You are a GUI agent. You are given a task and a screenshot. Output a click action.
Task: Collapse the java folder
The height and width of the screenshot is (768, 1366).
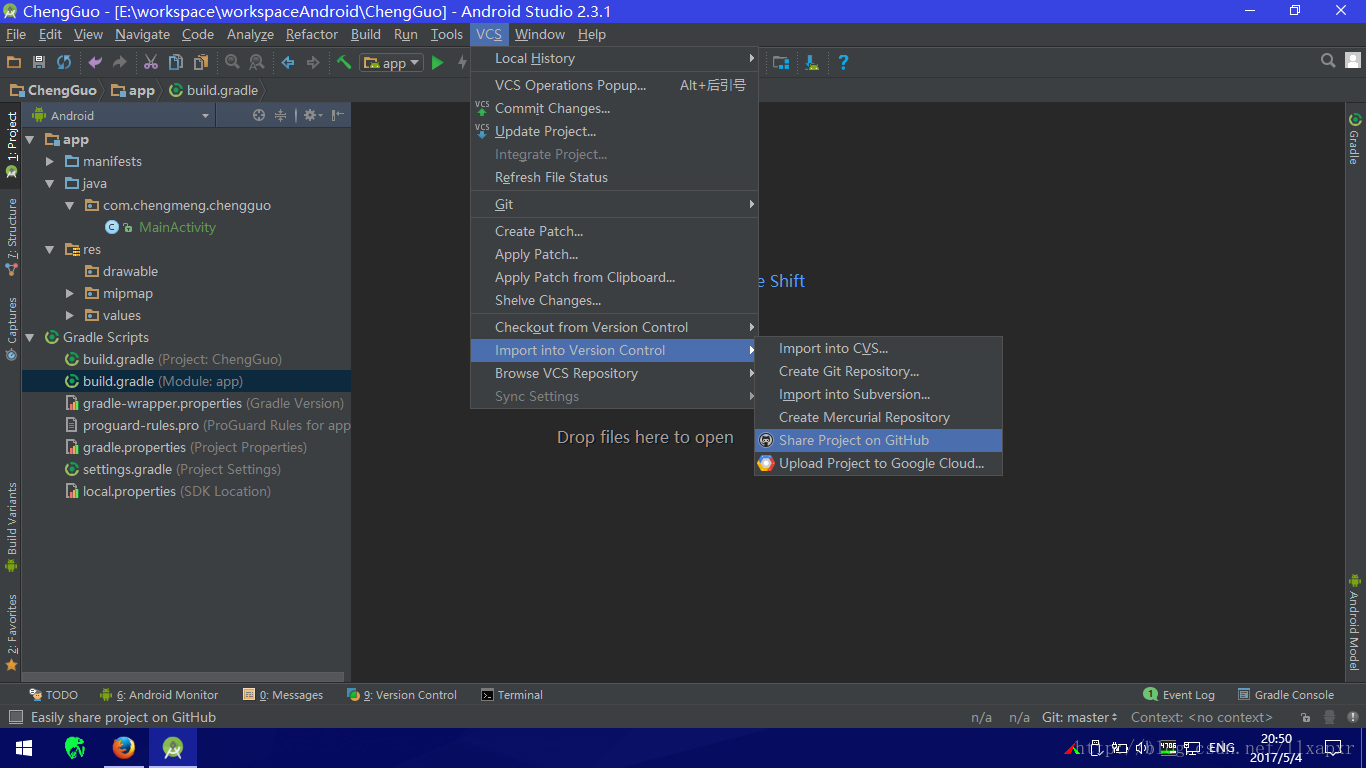coord(50,183)
